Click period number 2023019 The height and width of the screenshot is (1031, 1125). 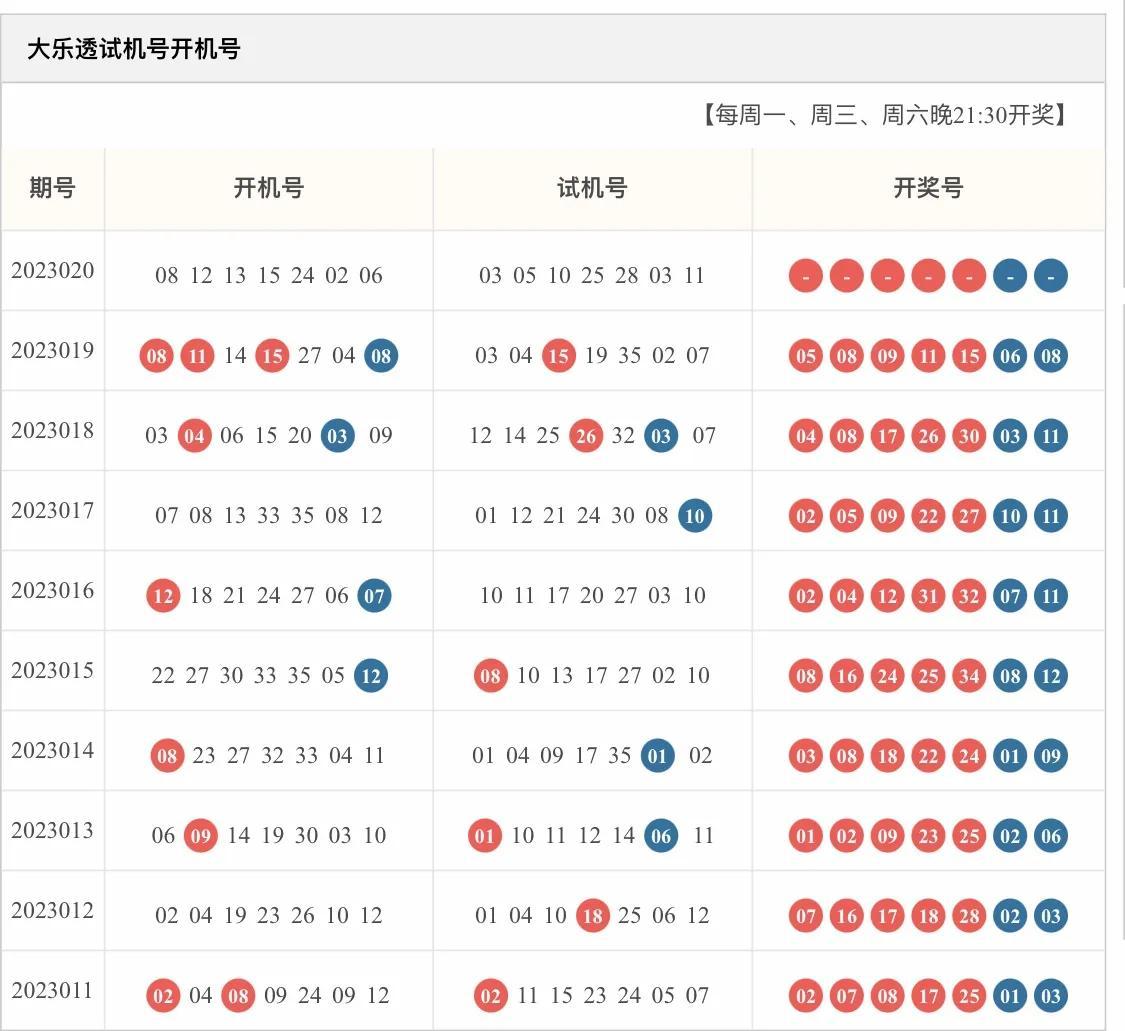(x=52, y=350)
